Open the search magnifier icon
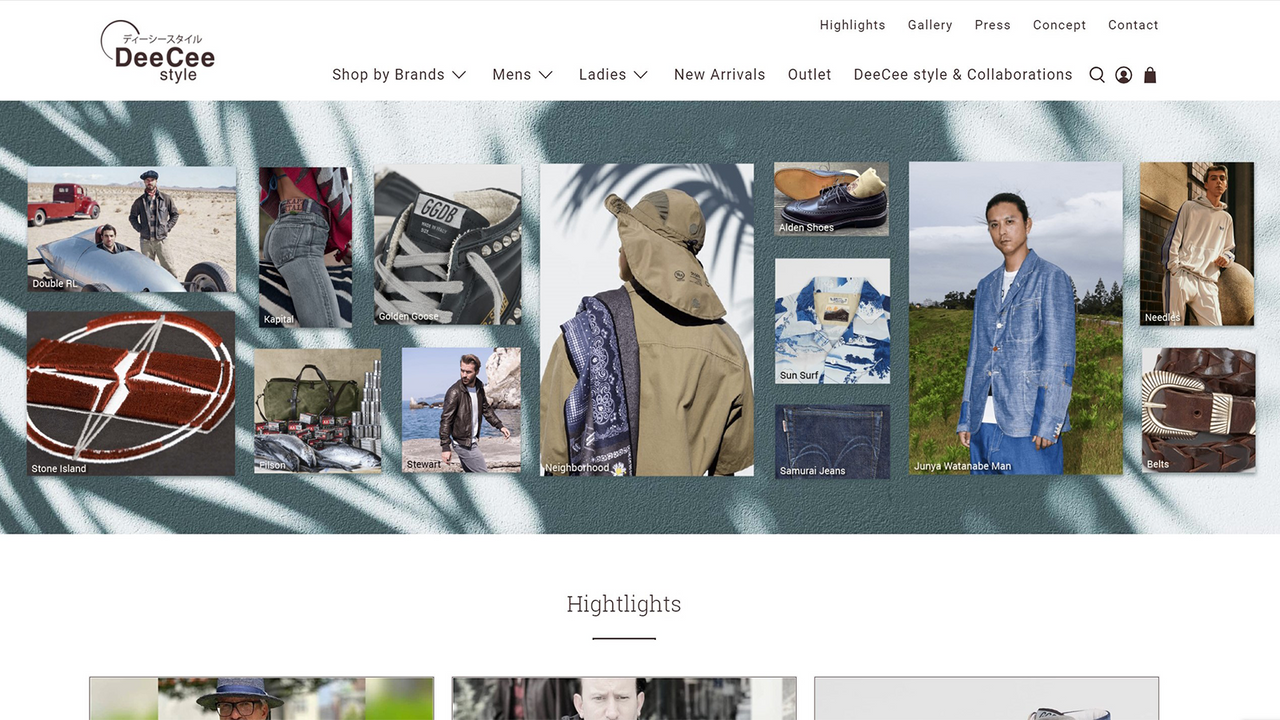The width and height of the screenshot is (1280, 720). click(x=1097, y=75)
